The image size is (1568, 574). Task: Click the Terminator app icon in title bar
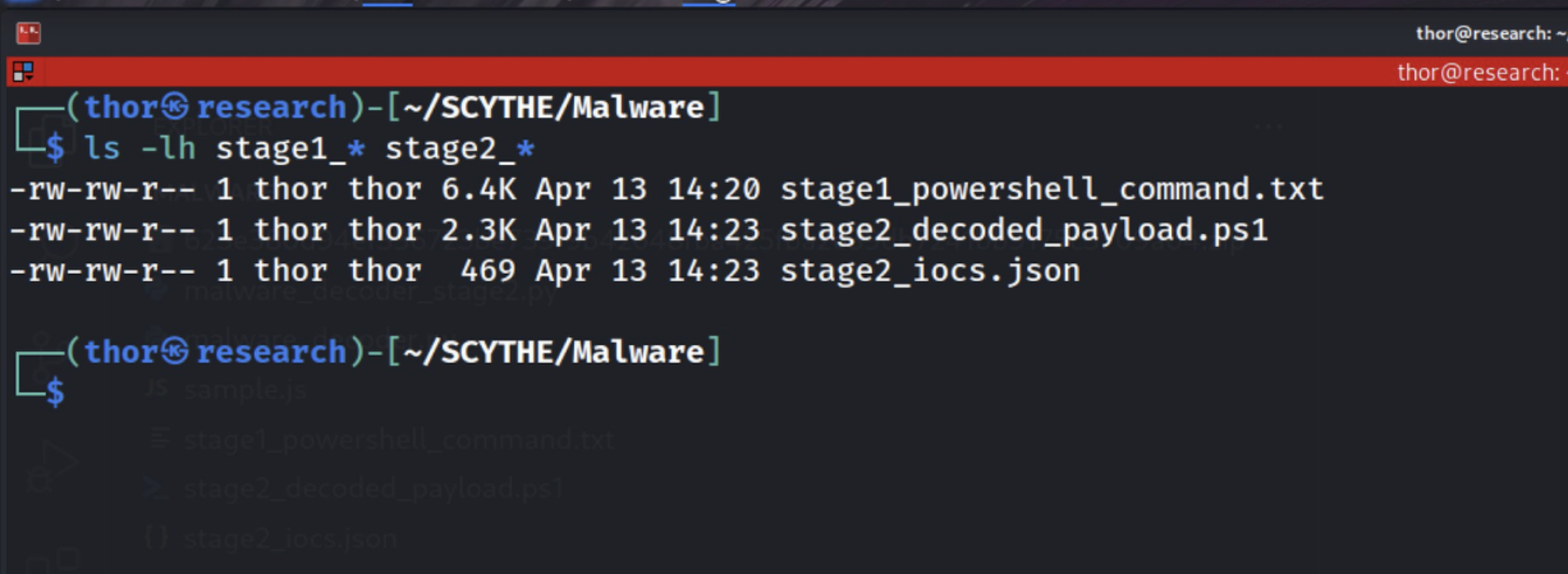[x=28, y=33]
